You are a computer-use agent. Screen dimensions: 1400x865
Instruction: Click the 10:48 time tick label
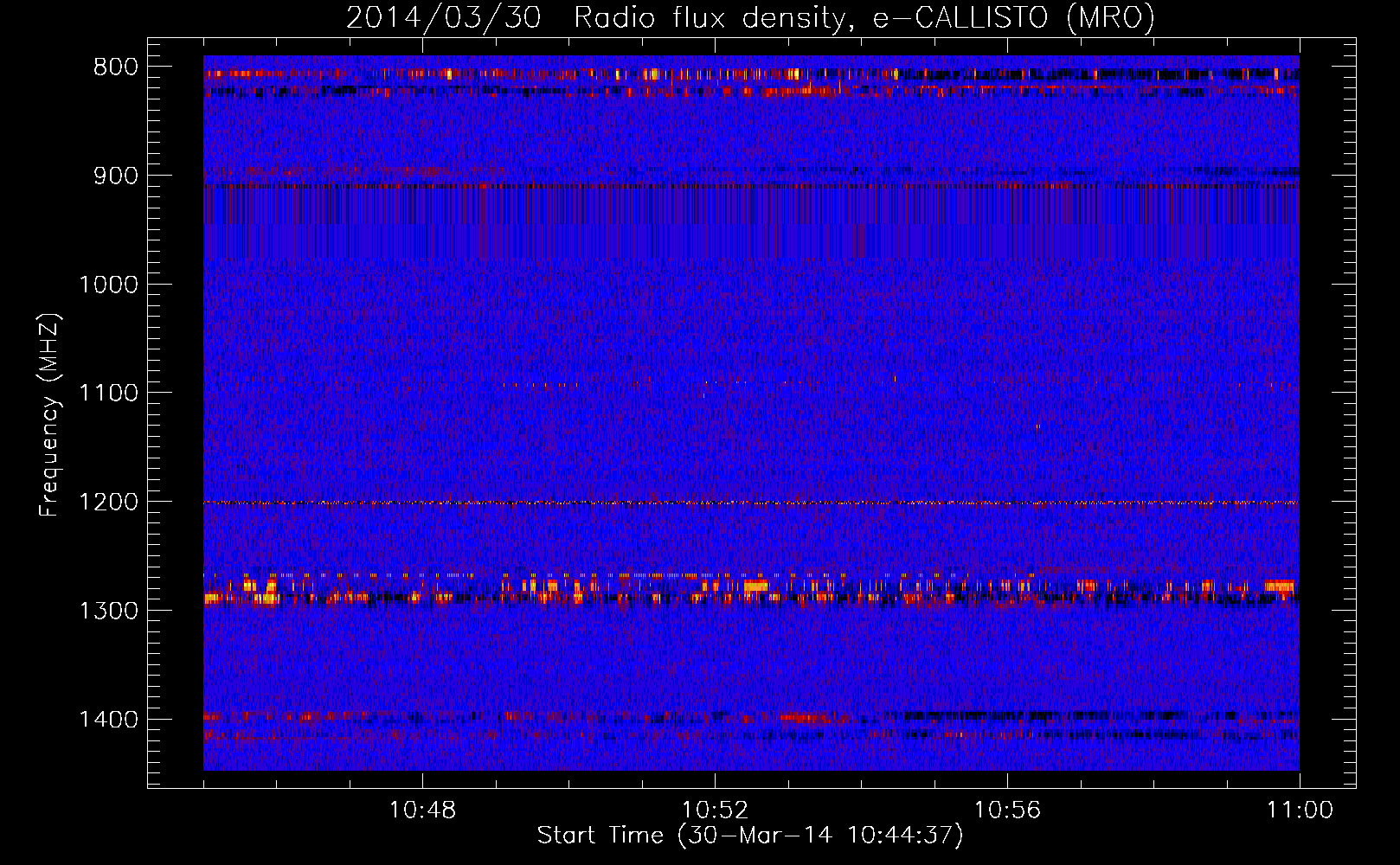tap(422, 811)
